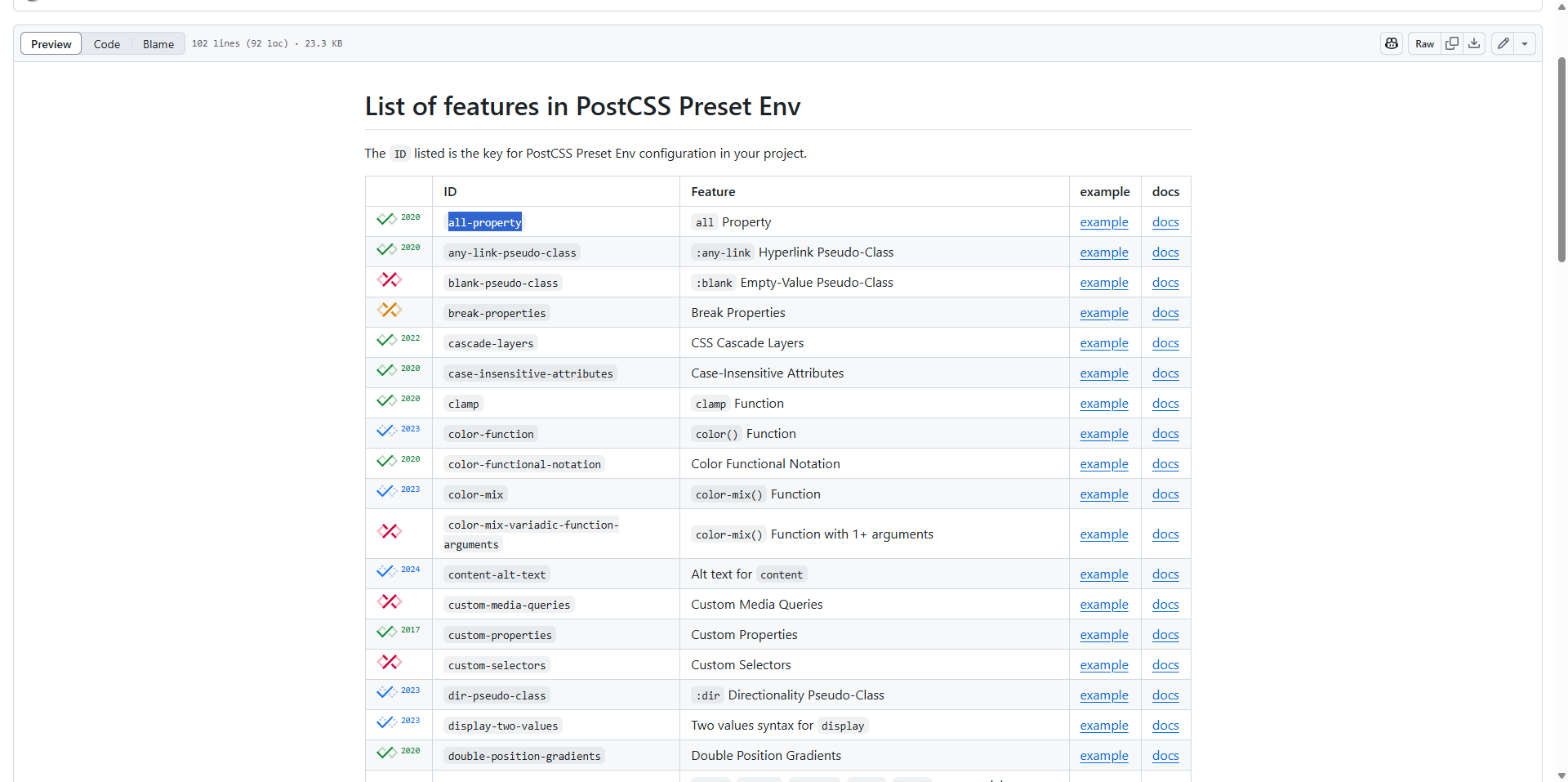The height and width of the screenshot is (782, 1568).
Task: Open example link for color-mix row
Action: click(x=1104, y=494)
